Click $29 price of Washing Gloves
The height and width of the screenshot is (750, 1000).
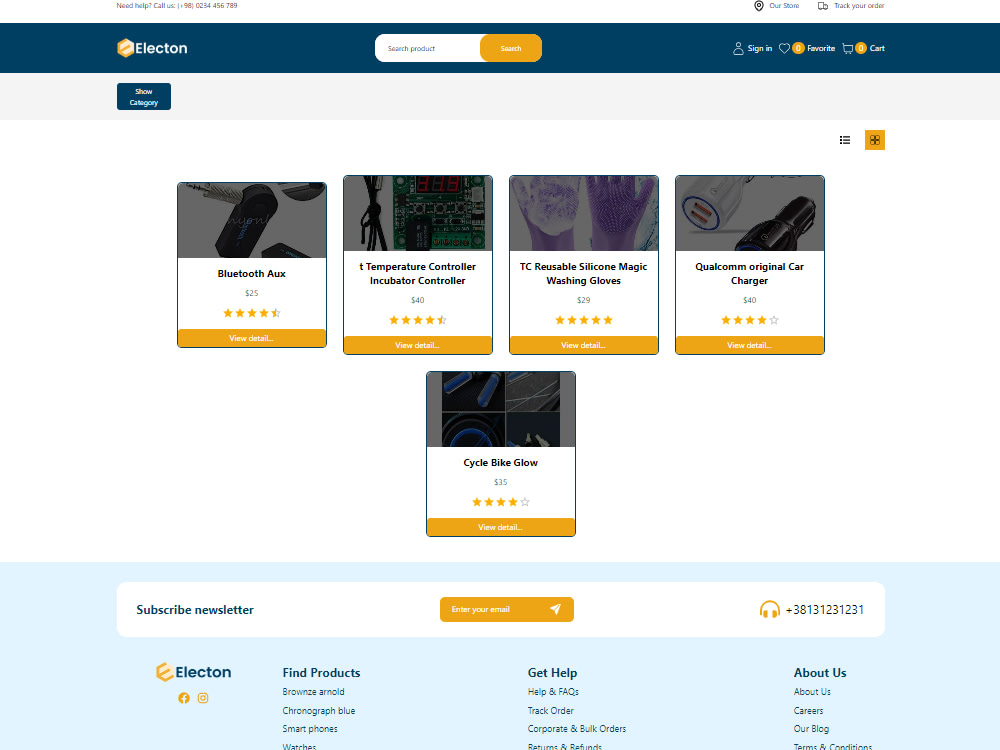coord(584,300)
